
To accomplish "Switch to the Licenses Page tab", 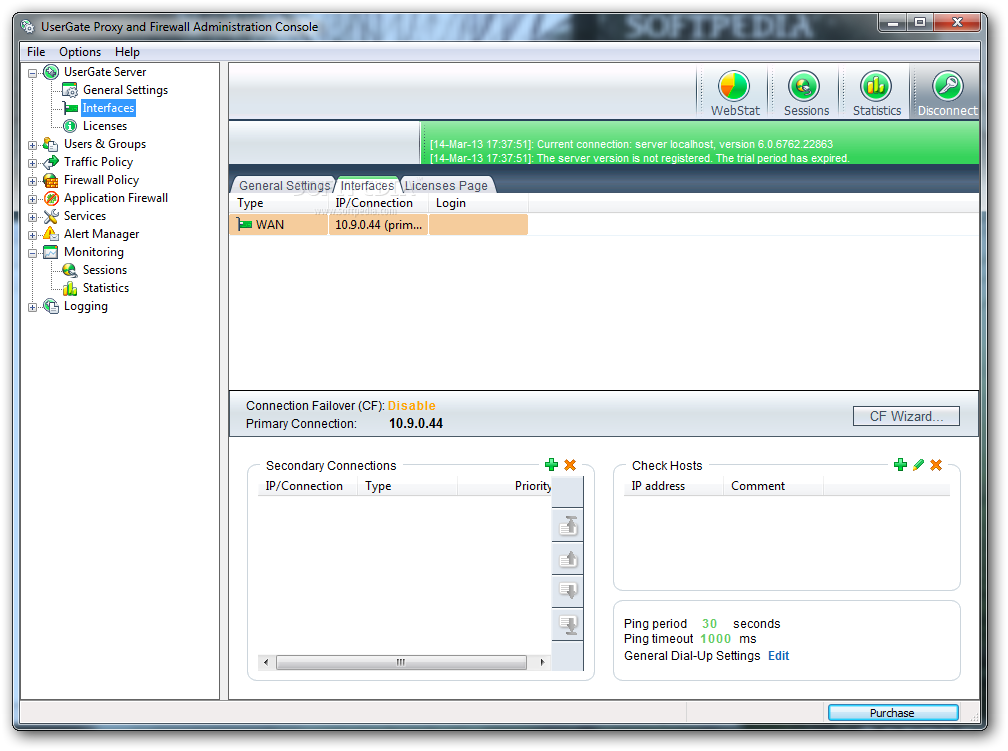I will [446, 185].
